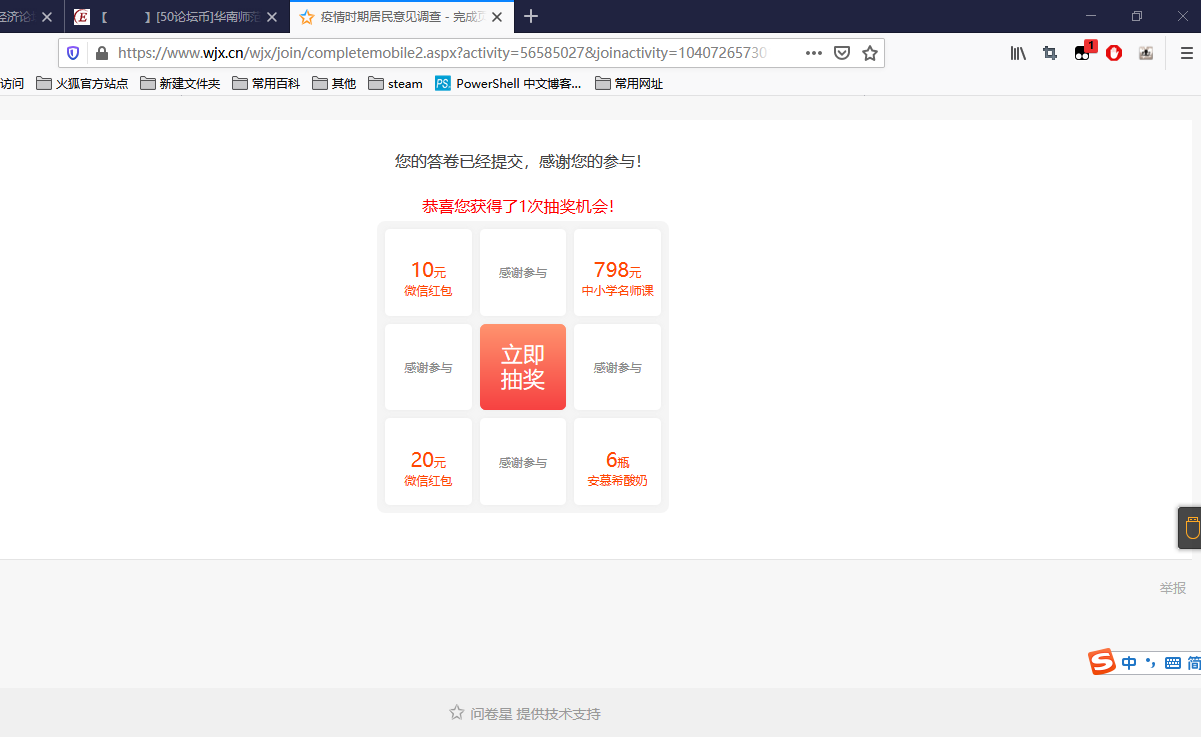The height and width of the screenshot is (737, 1201).
Task: Switch to the 50论坛币 华南师范 tab
Action: (178, 17)
